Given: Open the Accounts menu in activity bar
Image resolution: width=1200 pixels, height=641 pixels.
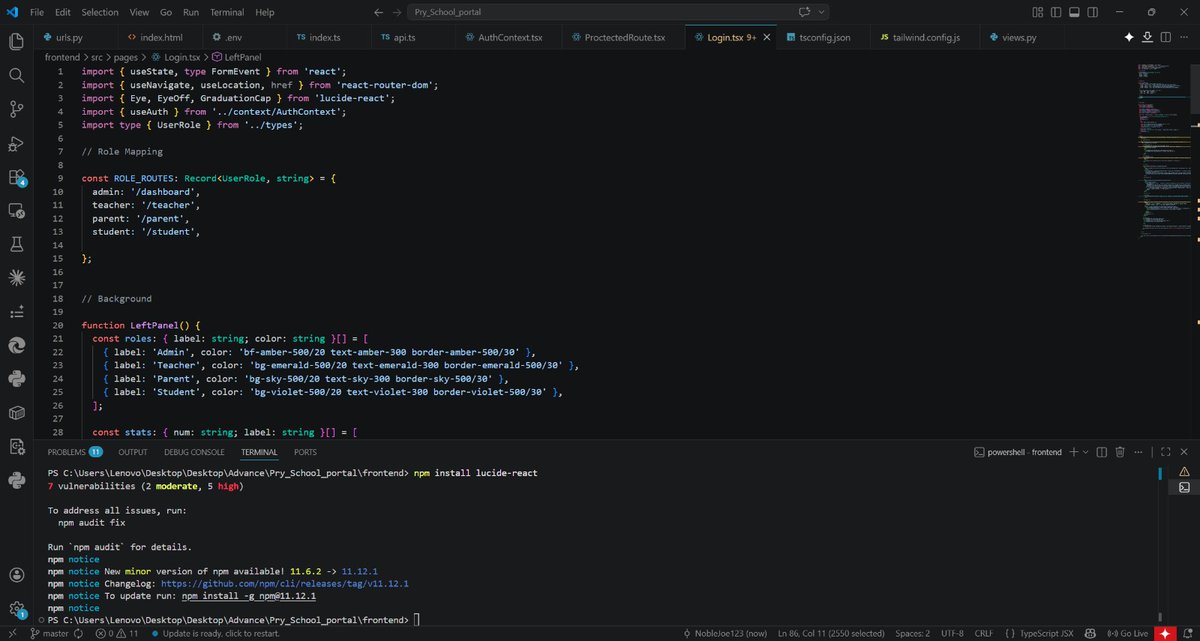Looking at the screenshot, I should 16,575.
